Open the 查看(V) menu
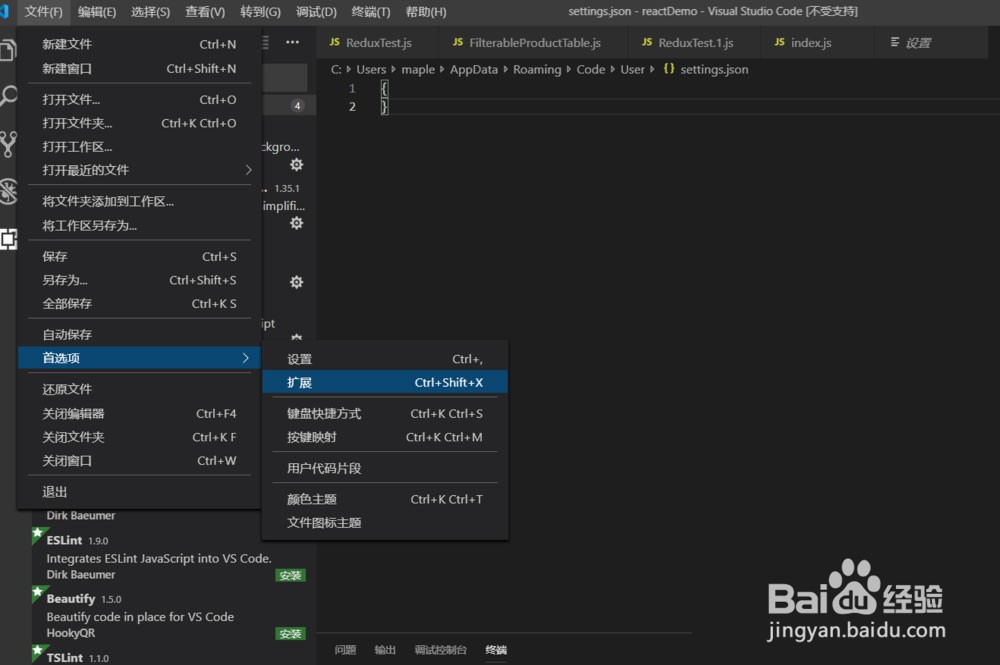 205,11
